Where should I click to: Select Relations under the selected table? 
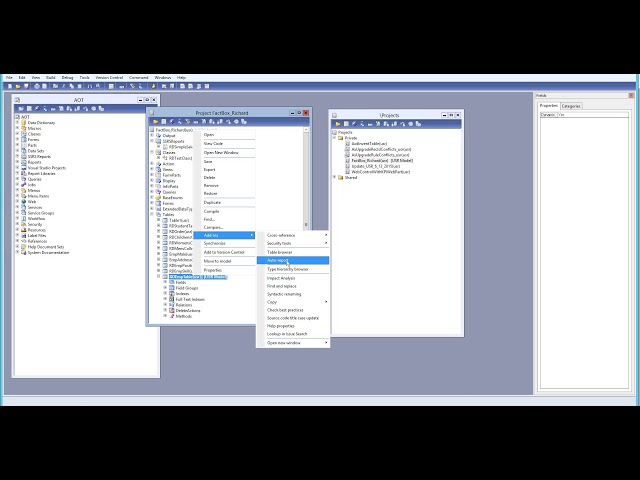pos(184,305)
